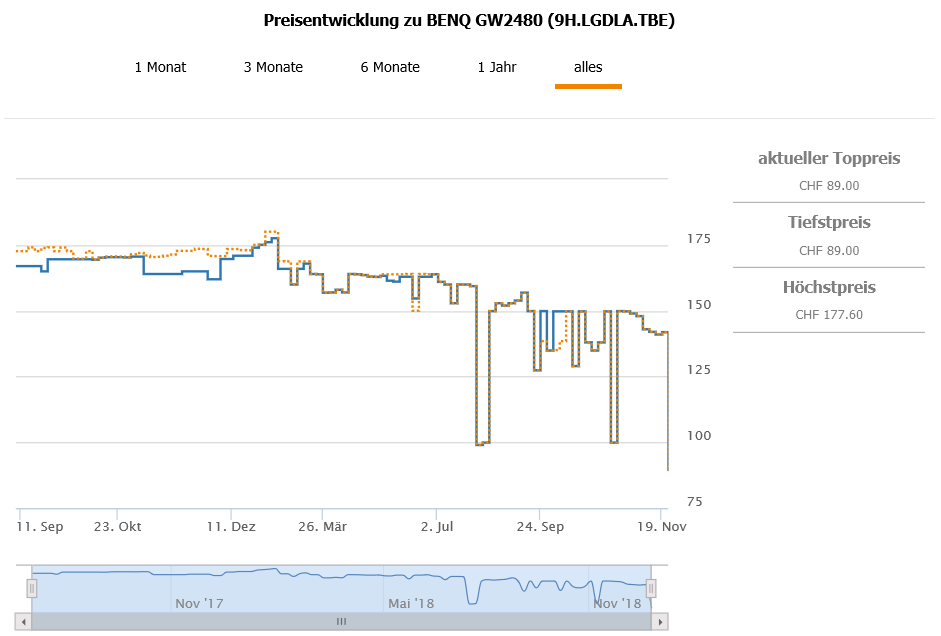Choose the 1 Jahr time range

click(x=497, y=68)
